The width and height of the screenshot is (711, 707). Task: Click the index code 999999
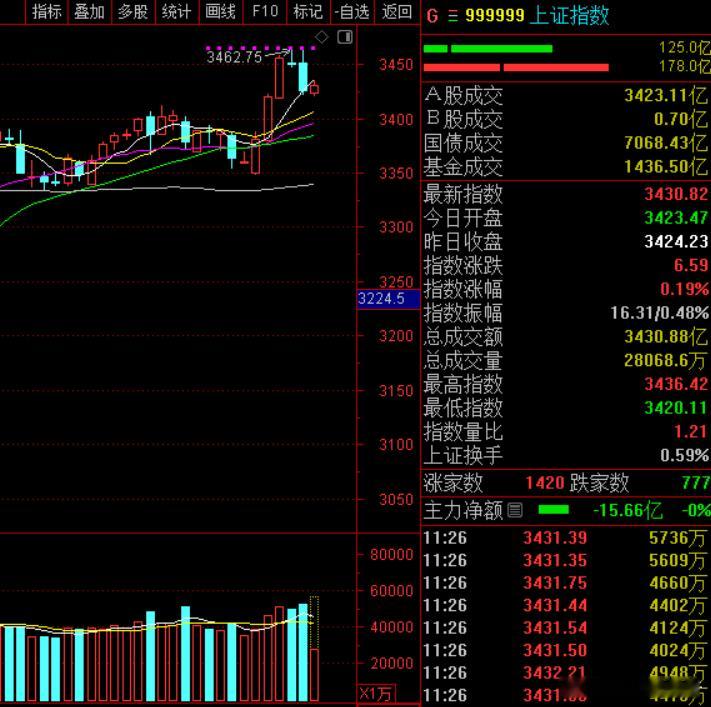(495, 16)
